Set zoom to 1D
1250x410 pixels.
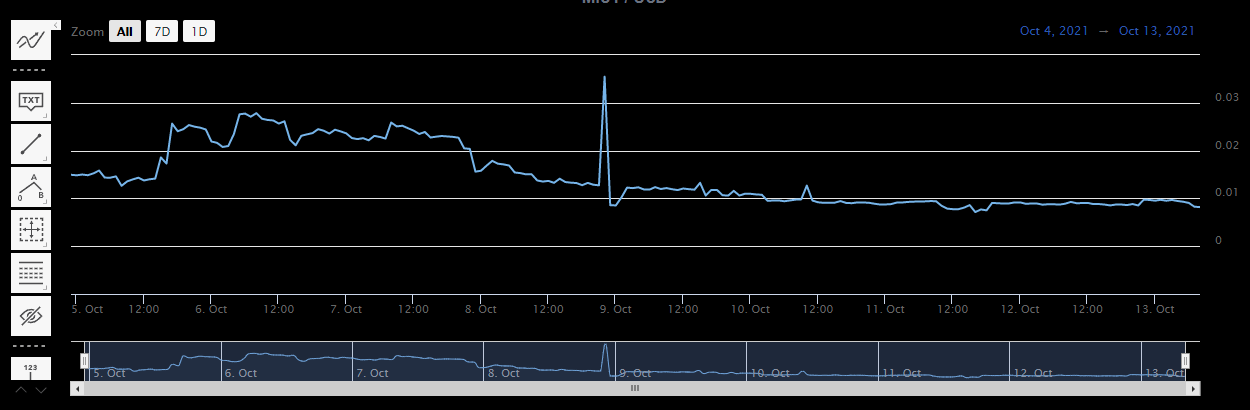pyautogui.click(x=199, y=32)
